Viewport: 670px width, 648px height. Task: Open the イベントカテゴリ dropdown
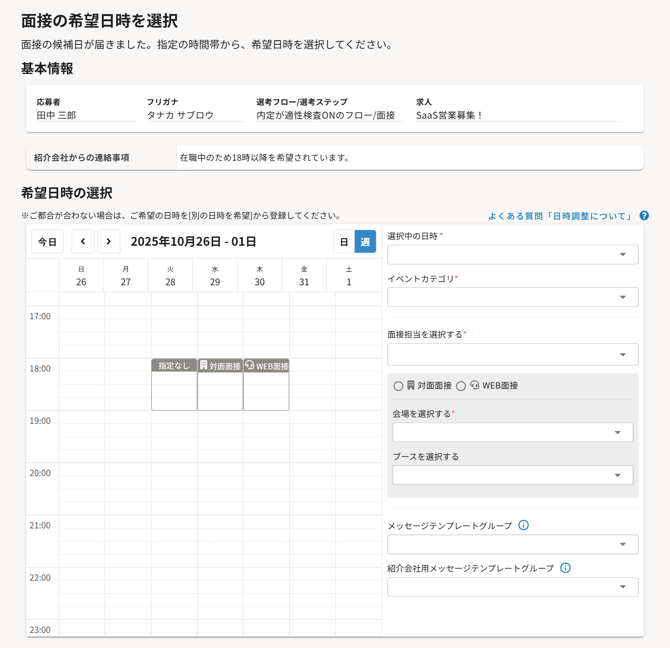pos(513,297)
